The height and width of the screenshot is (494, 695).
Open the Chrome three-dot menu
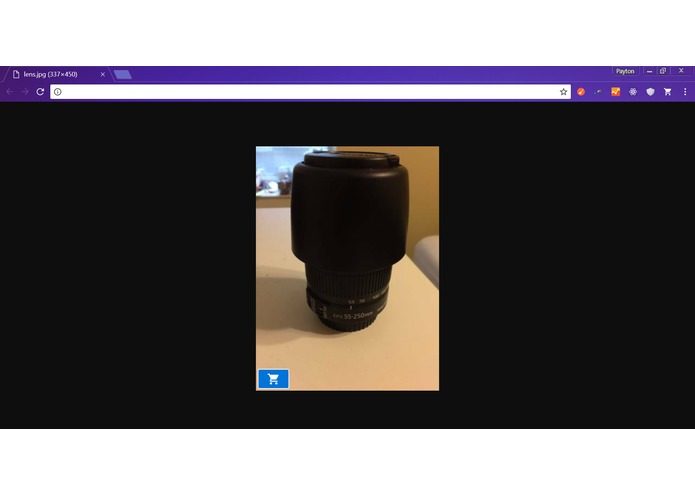[685, 92]
